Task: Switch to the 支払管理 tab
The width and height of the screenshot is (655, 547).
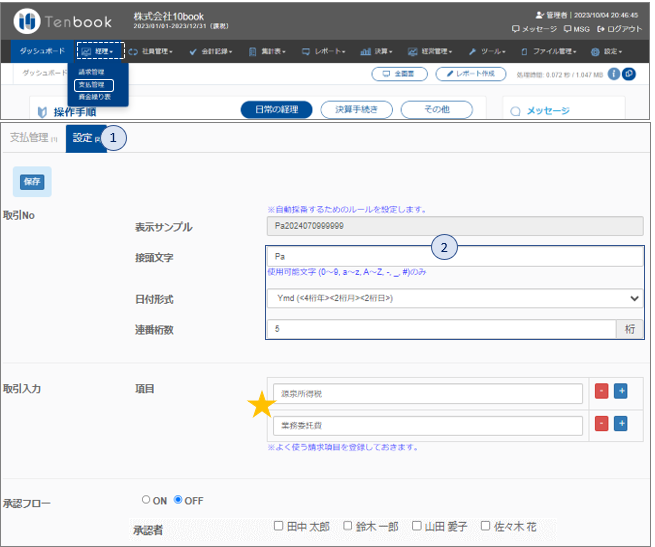Action: (33, 137)
